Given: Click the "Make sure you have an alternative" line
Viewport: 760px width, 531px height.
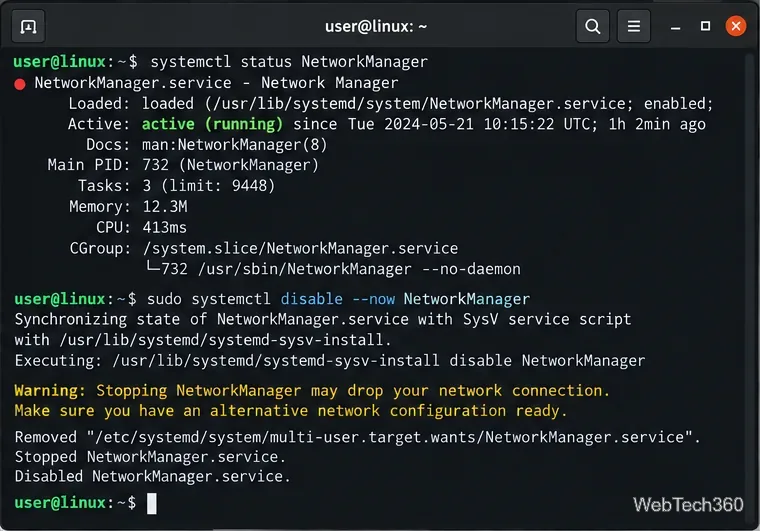Looking at the screenshot, I should (x=291, y=411).
